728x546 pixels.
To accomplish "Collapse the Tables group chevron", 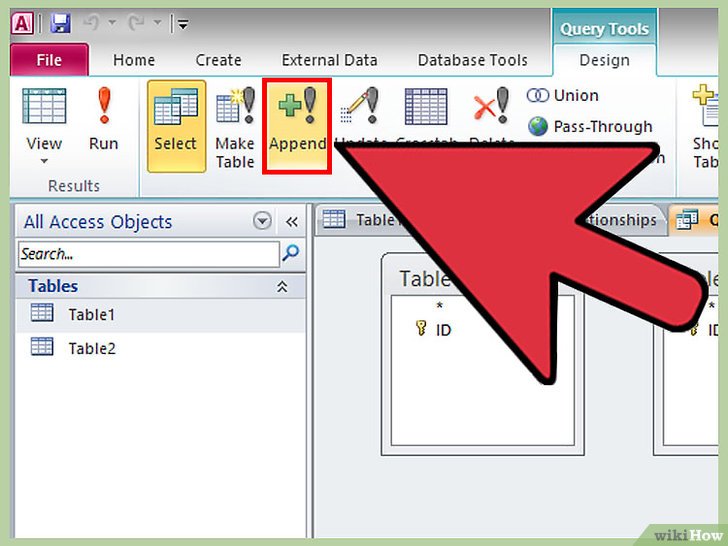I will click(282, 286).
